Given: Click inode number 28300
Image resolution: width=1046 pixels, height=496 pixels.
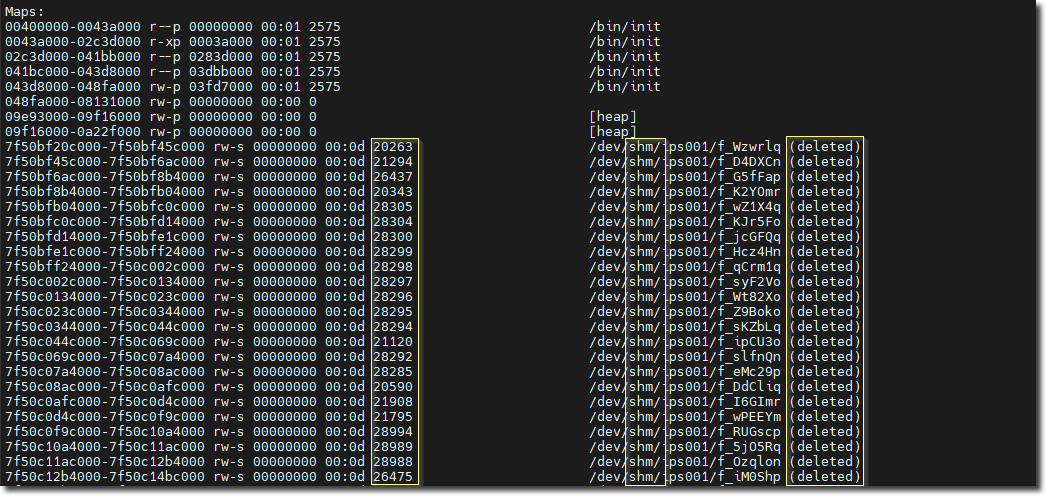Looking at the screenshot, I should 393,237.
